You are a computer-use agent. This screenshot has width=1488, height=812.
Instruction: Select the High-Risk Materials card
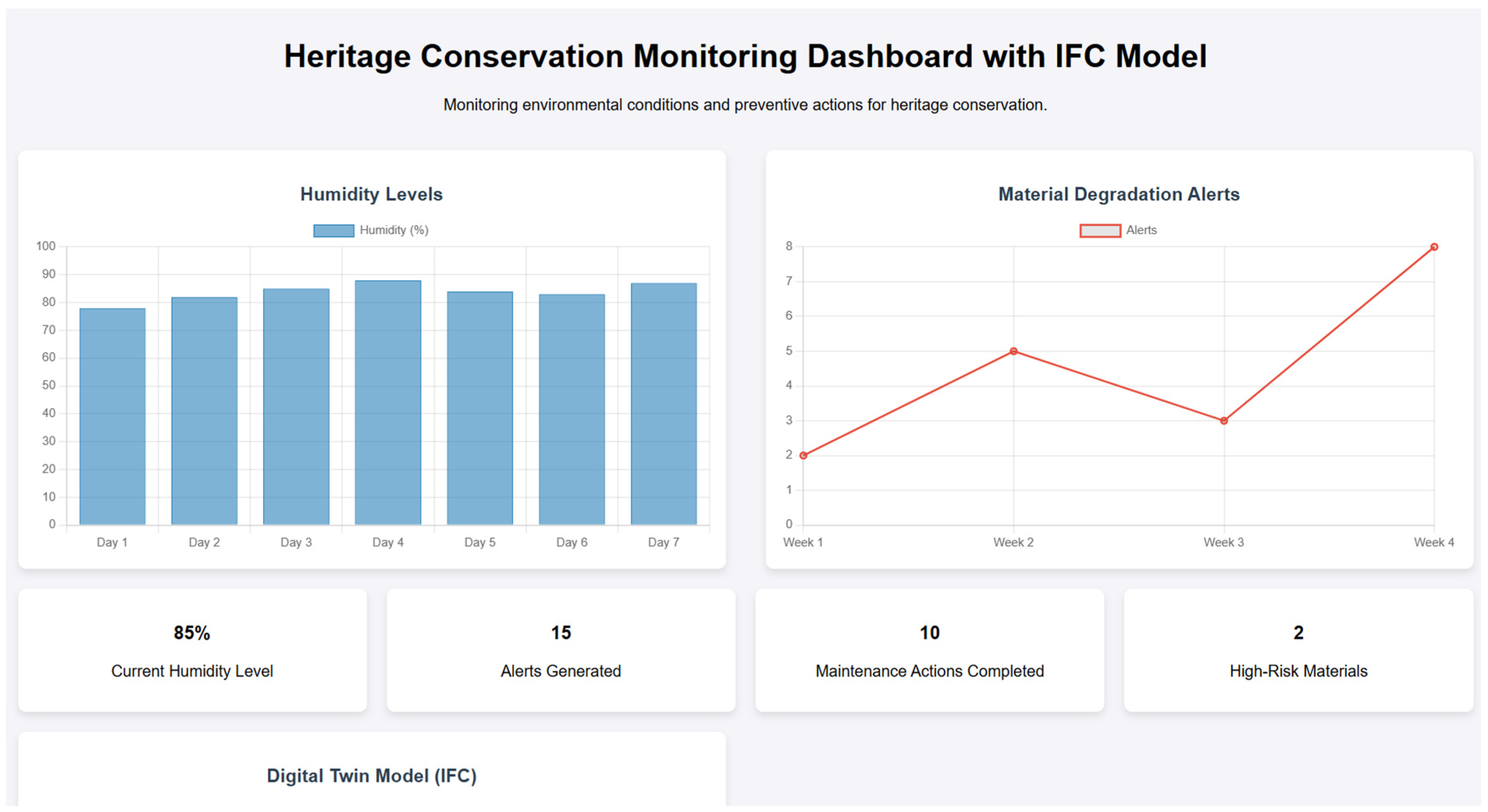click(x=1298, y=650)
